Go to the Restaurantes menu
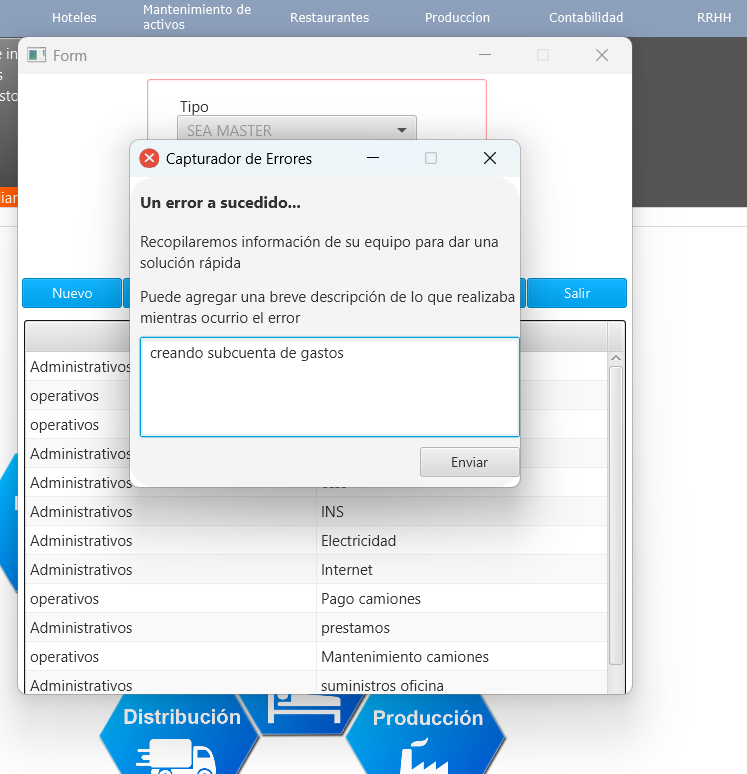This screenshot has width=747, height=774. click(x=329, y=18)
